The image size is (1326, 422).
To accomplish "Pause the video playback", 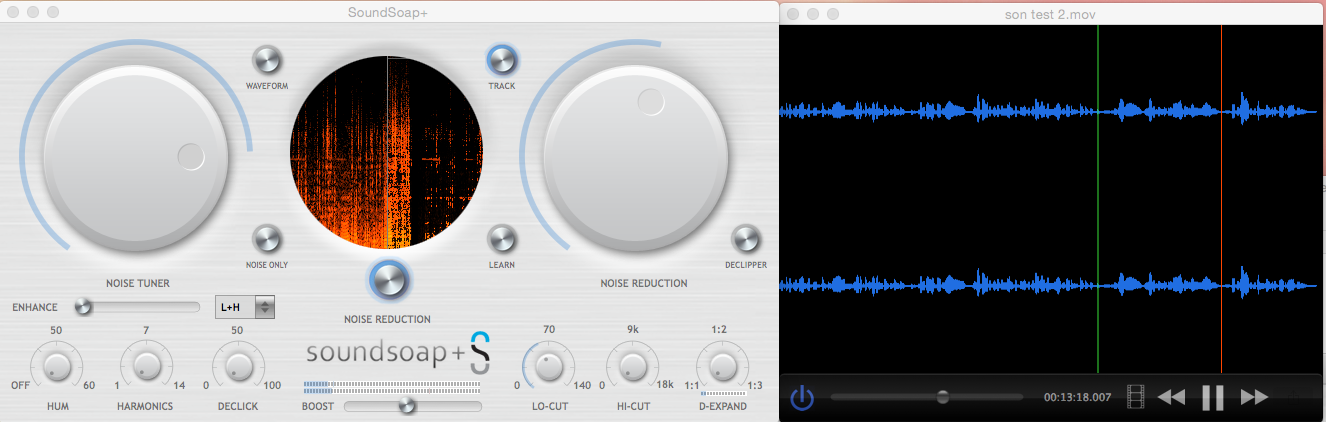I will [x=1212, y=397].
